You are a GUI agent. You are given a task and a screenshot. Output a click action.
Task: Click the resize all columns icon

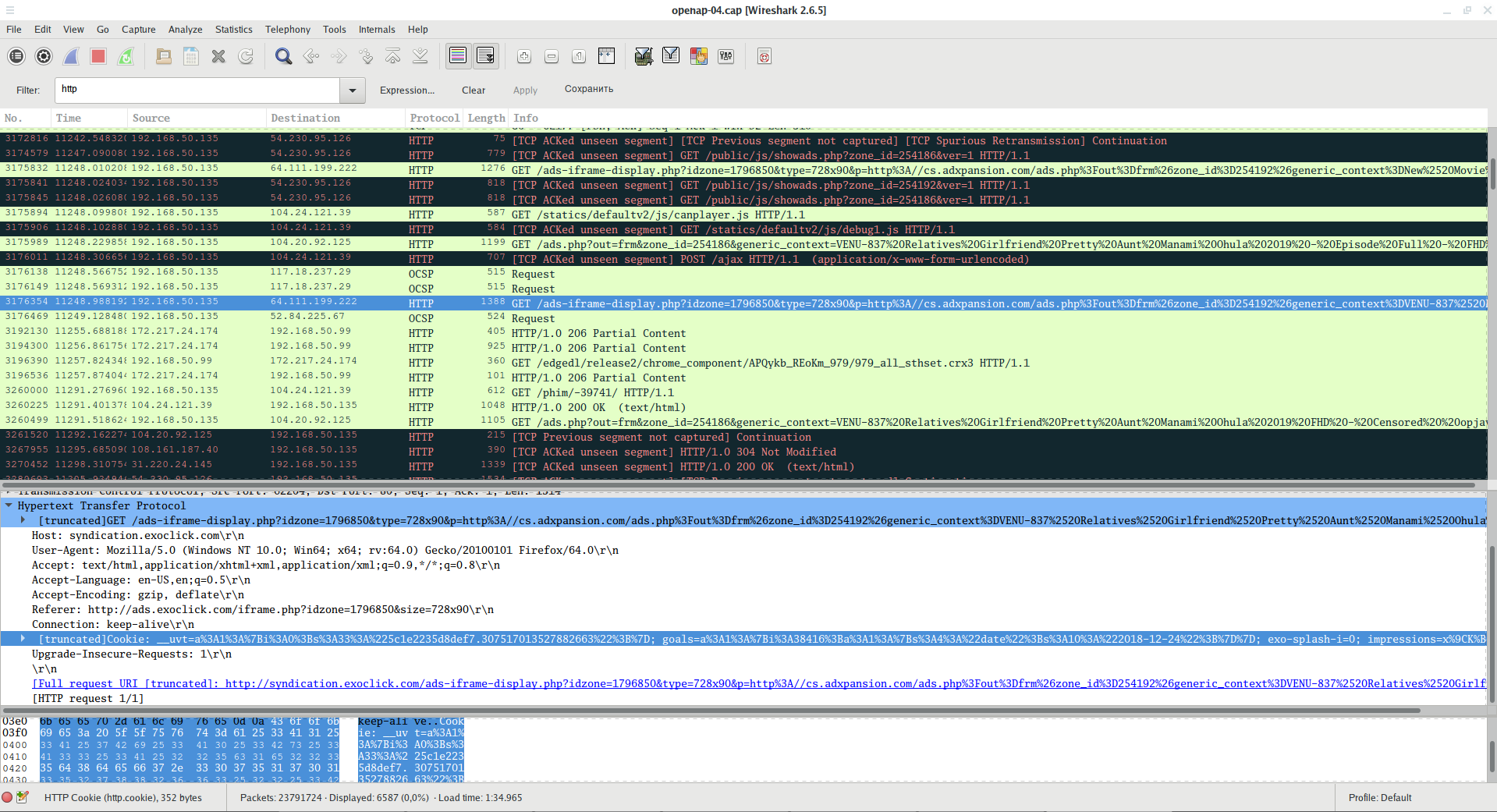606,56
